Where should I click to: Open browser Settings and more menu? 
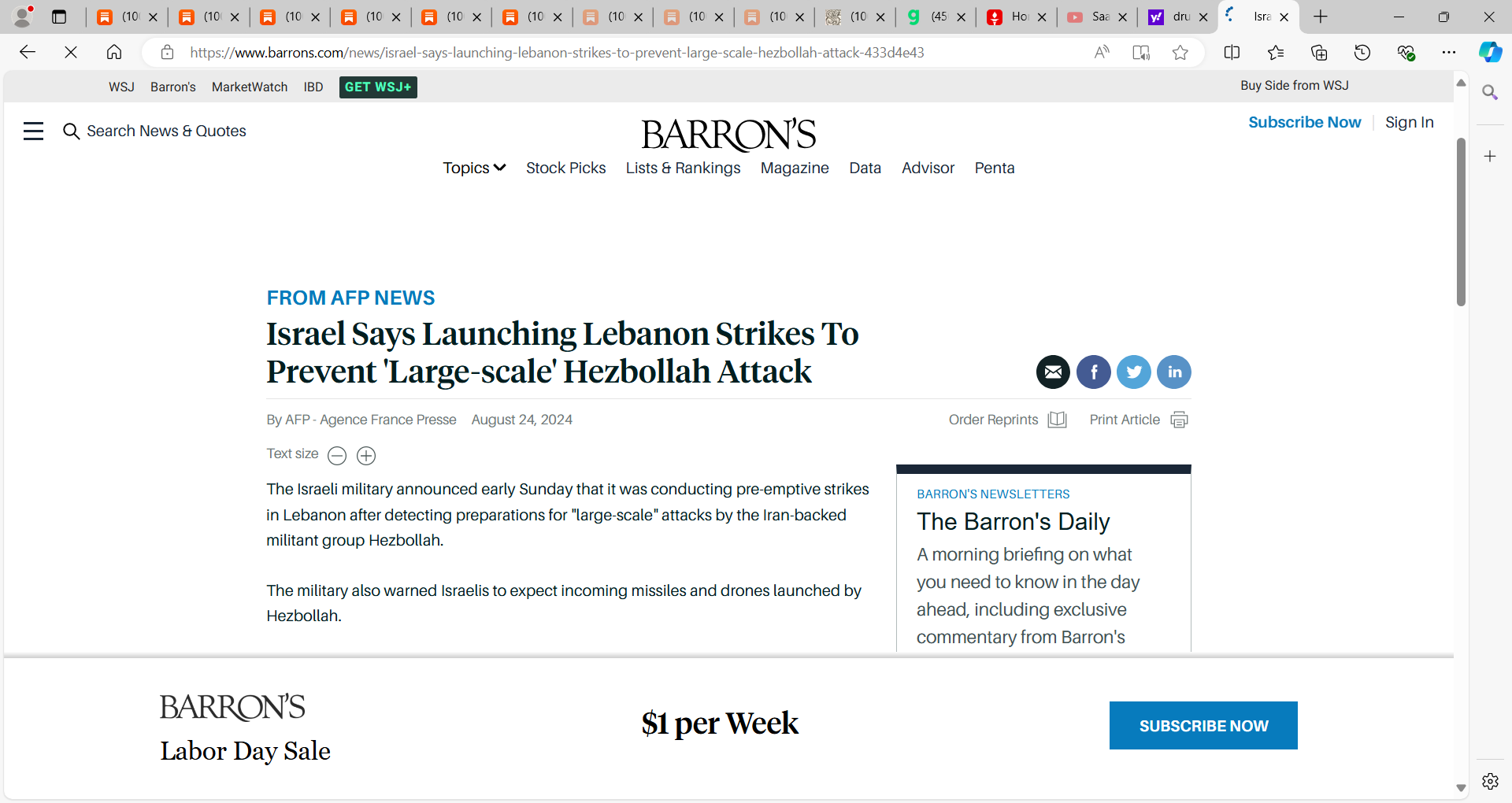[1449, 53]
